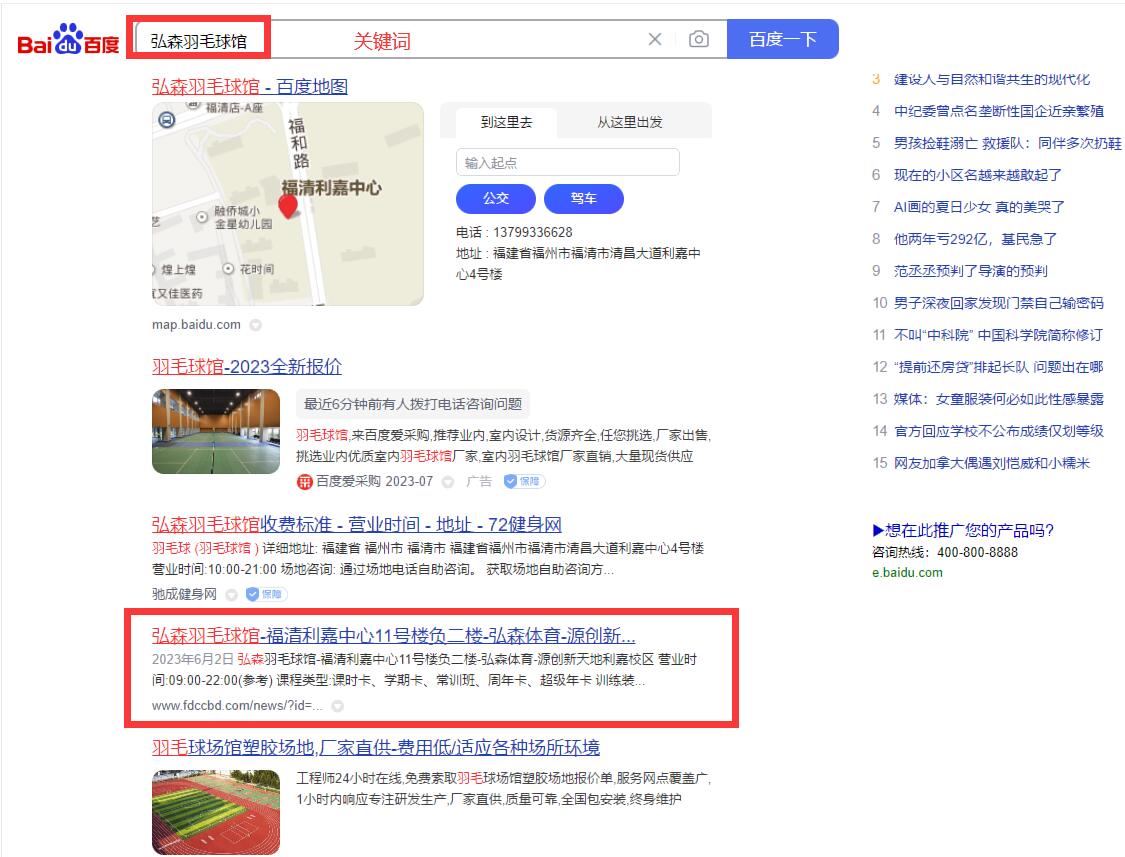1125x857 pixels.
Task: Click the 保障 badge beside 驰成健身网
Action: pyautogui.click(x=266, y=594)
